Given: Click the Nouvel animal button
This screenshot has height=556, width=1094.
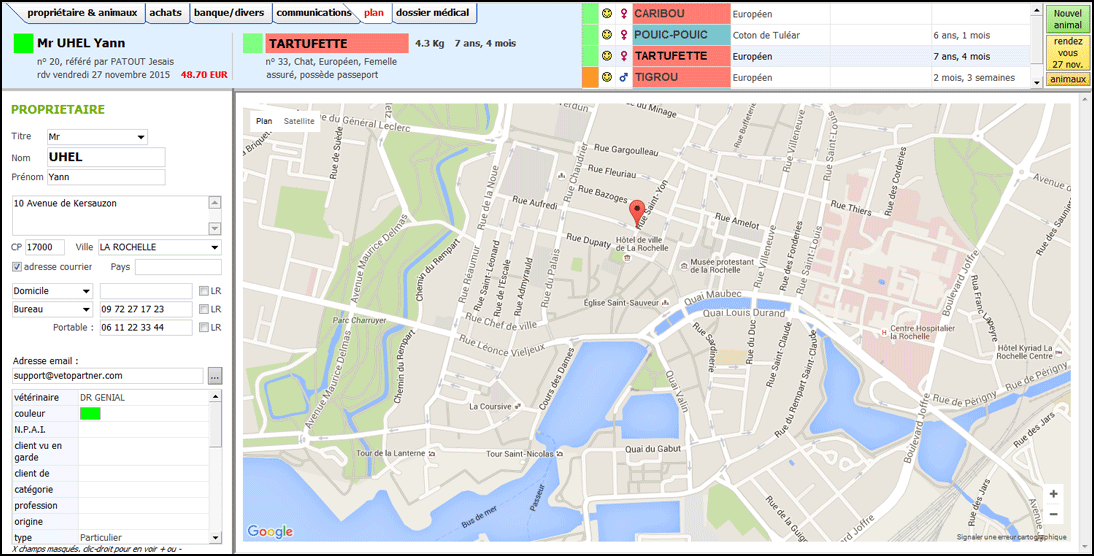Looking at the screenshot, I should 1068,20.
